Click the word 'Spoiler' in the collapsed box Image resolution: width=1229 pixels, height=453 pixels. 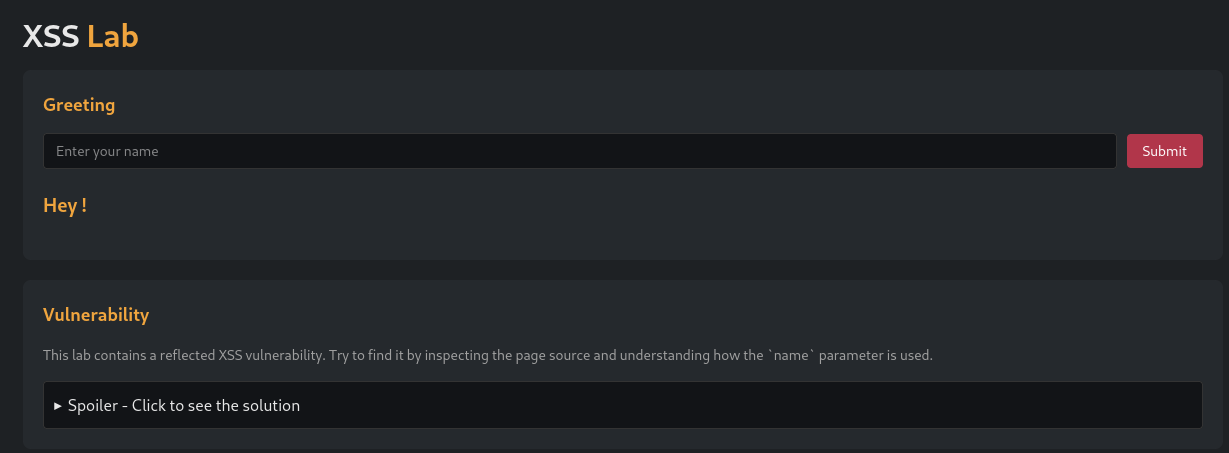coord(96,406)
